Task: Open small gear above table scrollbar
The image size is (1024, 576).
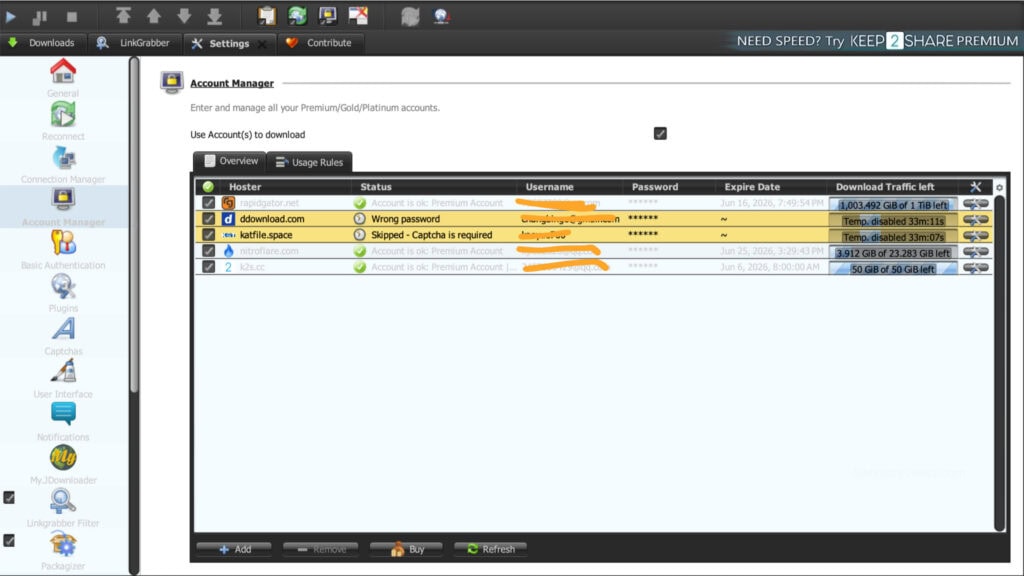Action: point(999,188)
